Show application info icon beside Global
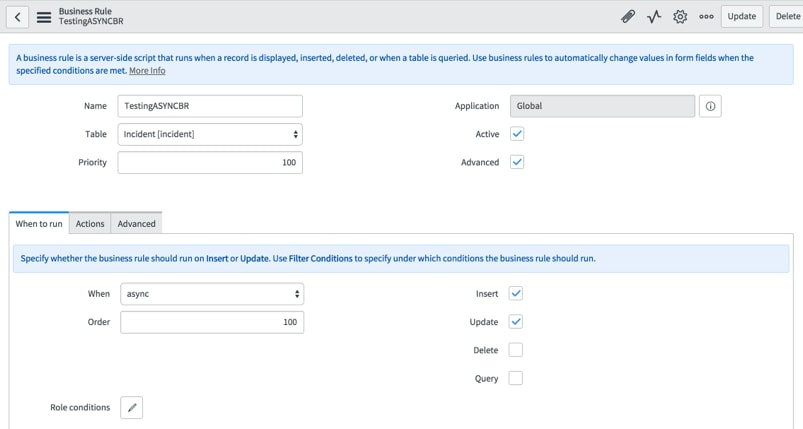The width and height of the screenshot is (803, 429). tap(710, 106)
